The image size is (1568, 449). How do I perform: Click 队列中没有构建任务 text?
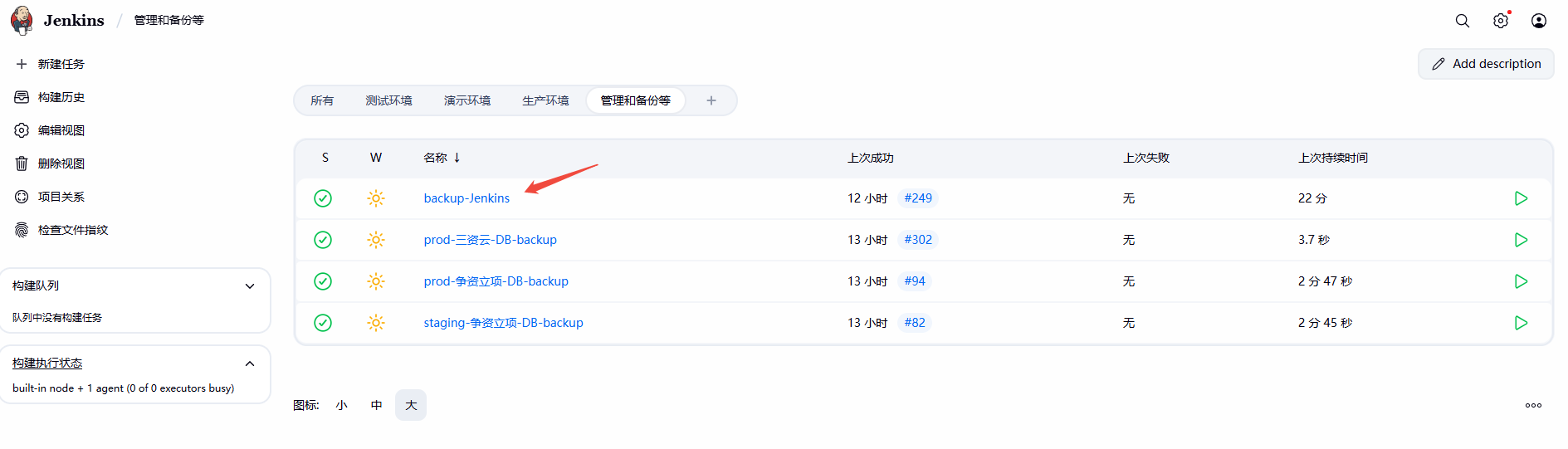(57, 318)
